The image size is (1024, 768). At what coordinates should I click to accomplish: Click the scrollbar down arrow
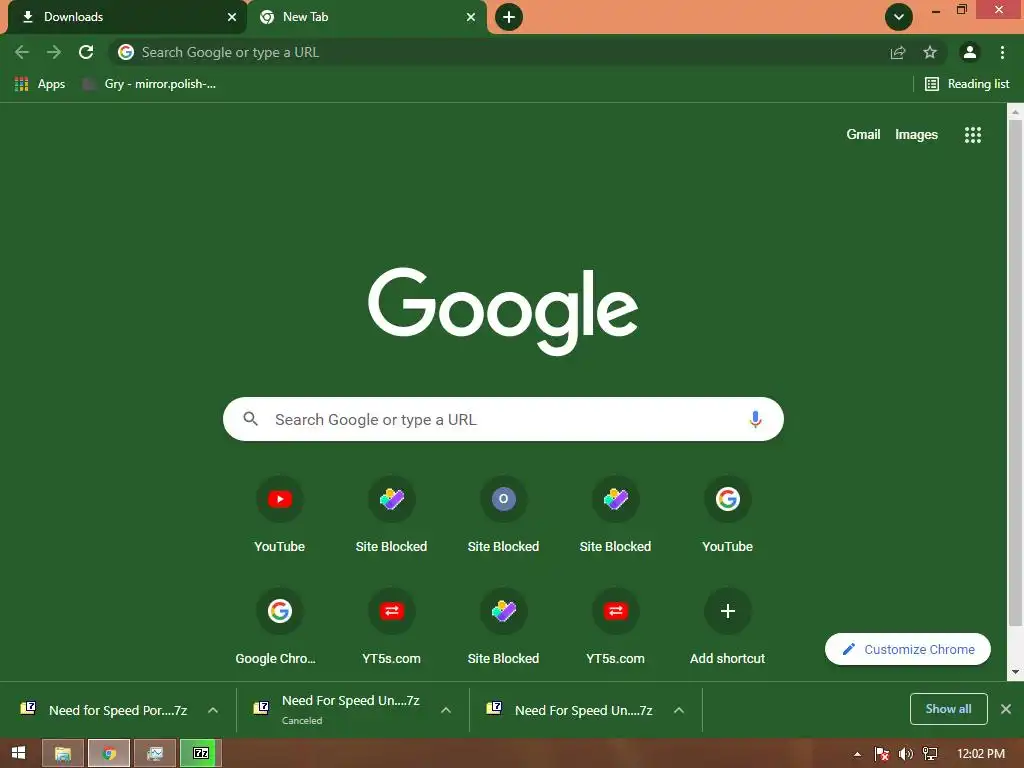pyautogui.click(x=1015, y=671)
